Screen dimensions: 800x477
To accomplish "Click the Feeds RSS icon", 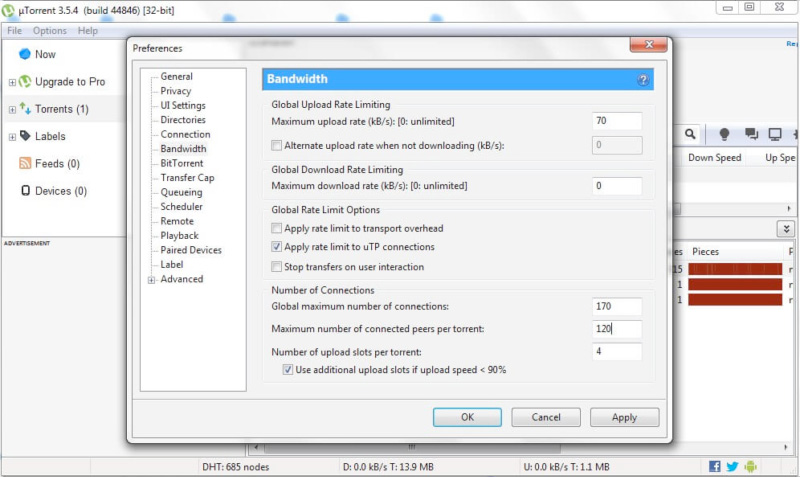I will click(x=25, y=163).
